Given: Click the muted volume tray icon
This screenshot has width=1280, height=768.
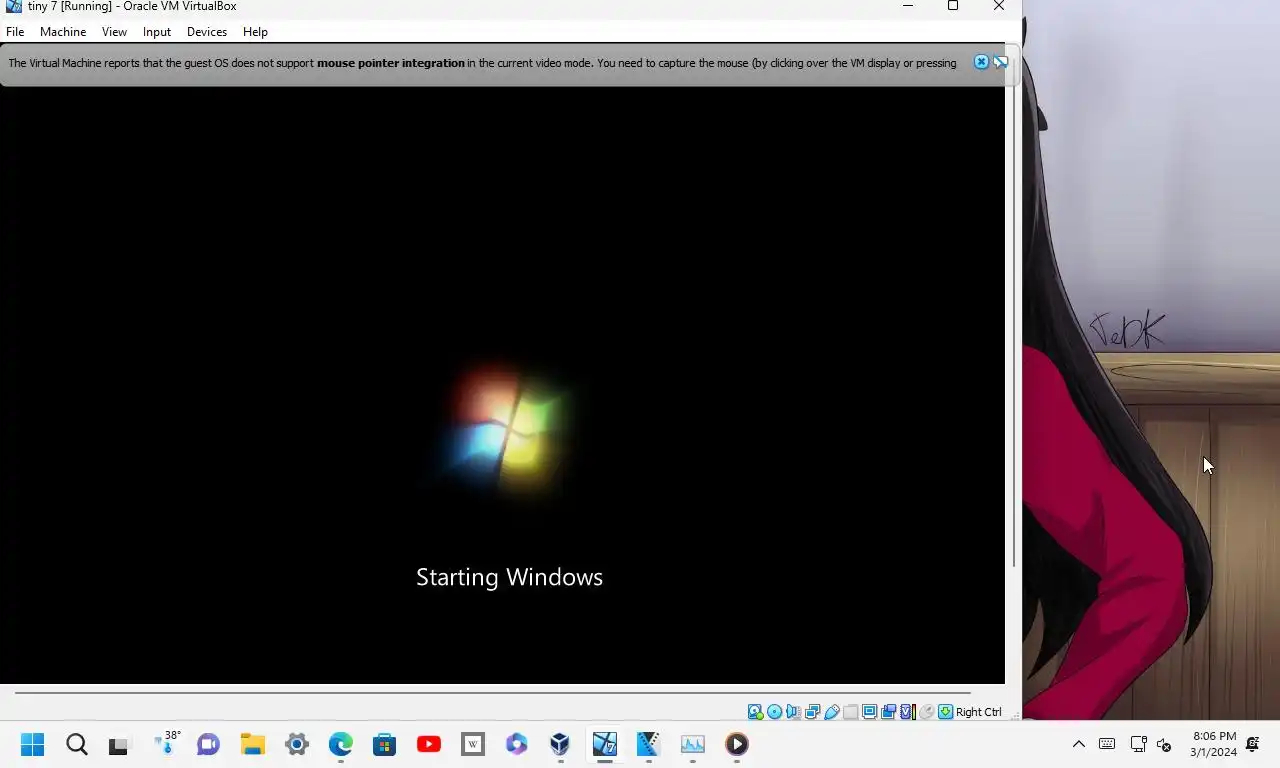Looking at the screenshot, I should pos(1164,744).
